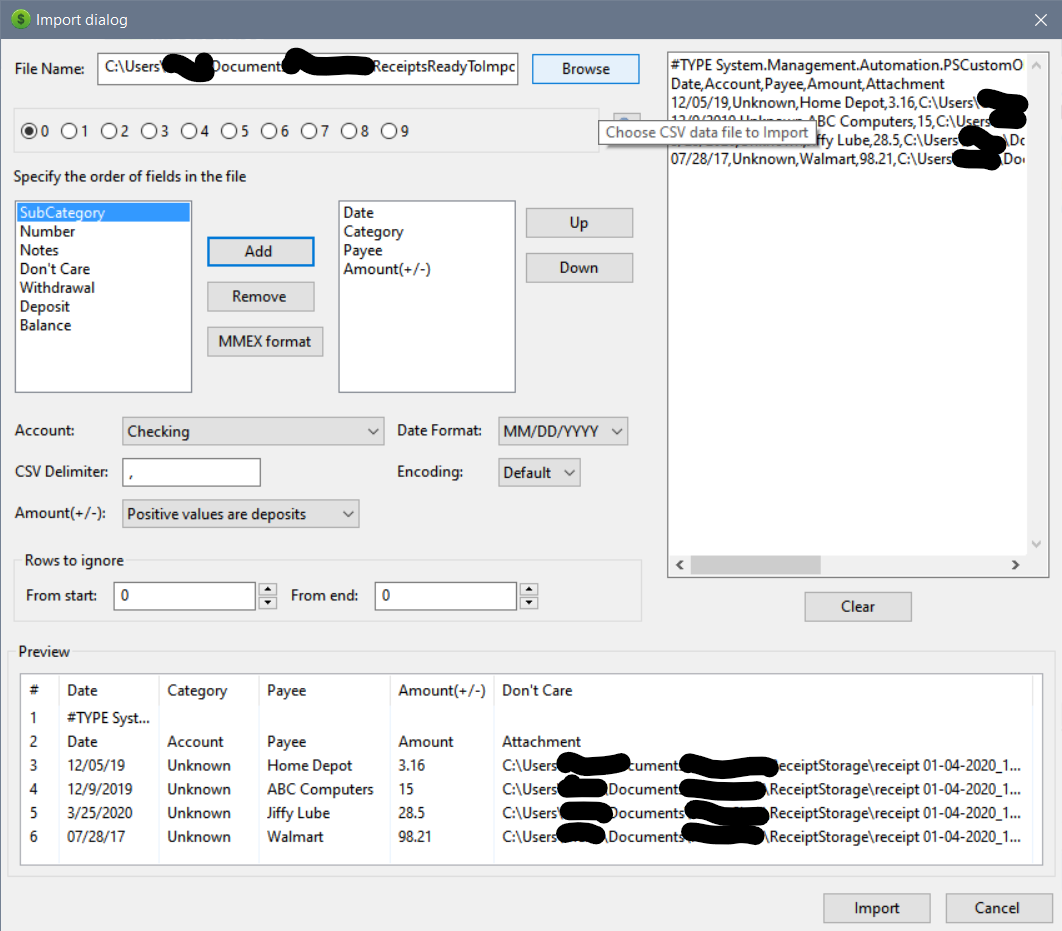Increase From end rows value
Image resolution: width=1062 pixels, height=931 pixels.
[529, 589]
